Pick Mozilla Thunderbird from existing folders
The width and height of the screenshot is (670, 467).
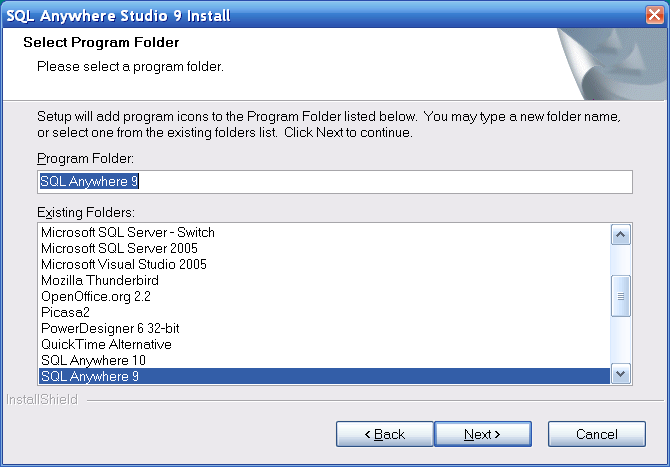(x=100, y=280)
